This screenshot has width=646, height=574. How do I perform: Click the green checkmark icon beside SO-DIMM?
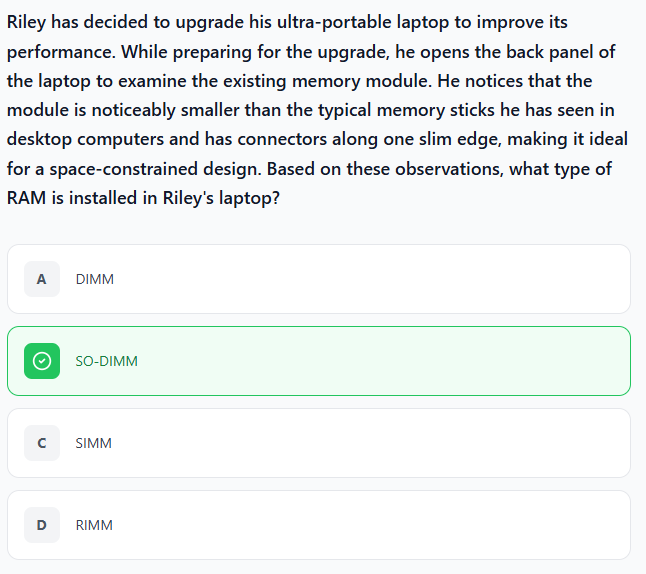pyautogui.click(x=42, y=361)
